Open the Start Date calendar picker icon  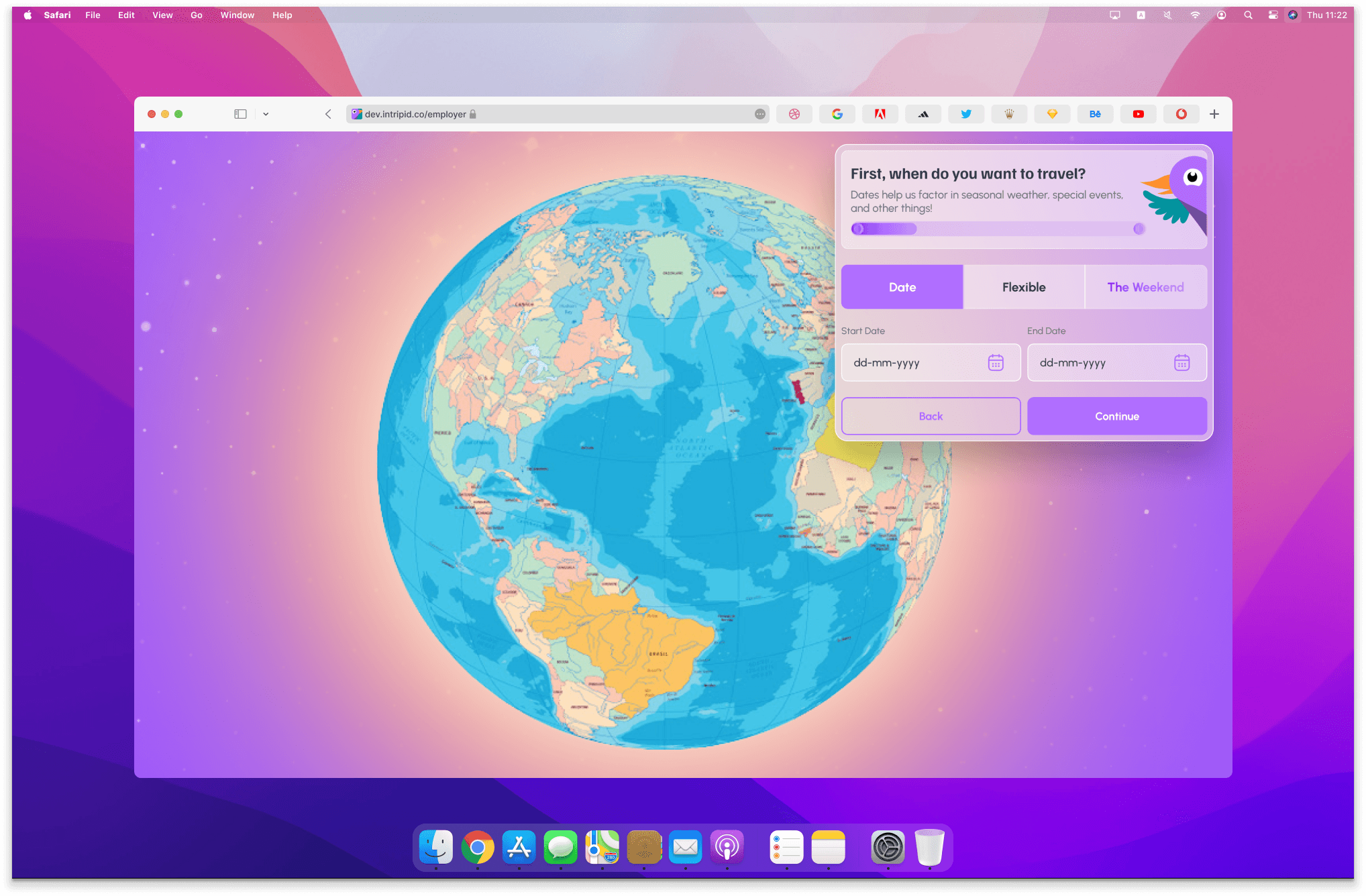[x=996, y=363]
